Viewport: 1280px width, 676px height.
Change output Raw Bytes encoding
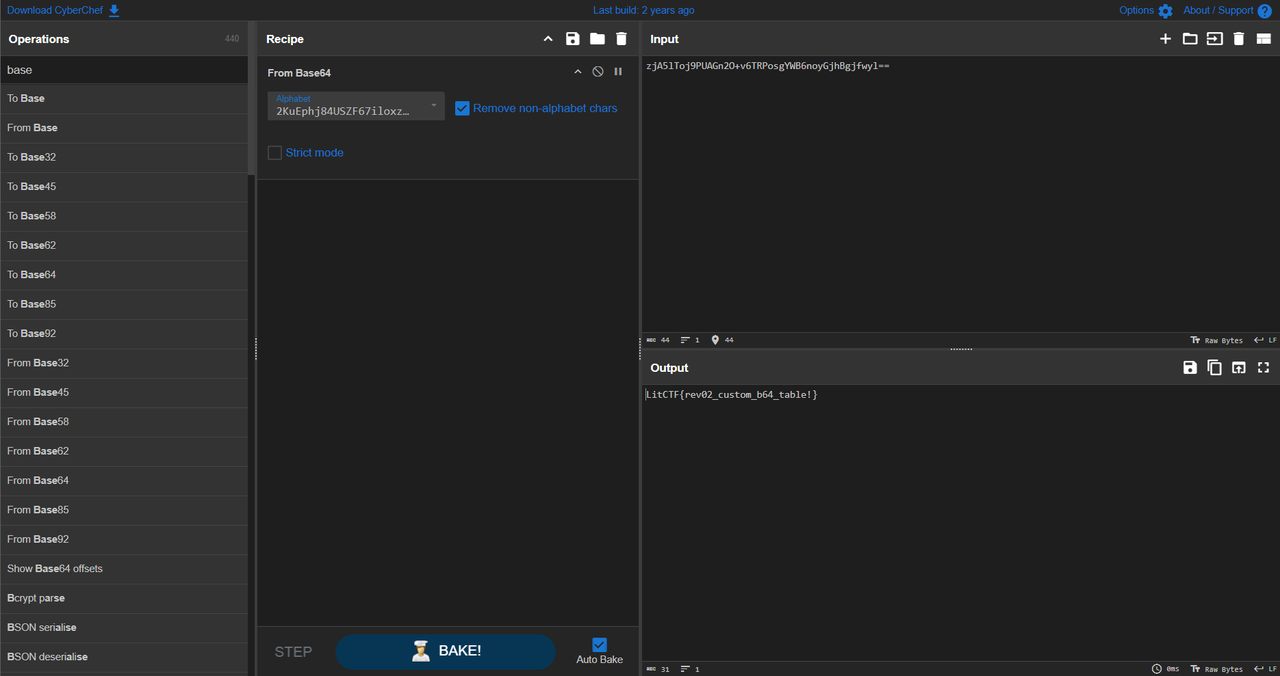(x=1217, y=669)
